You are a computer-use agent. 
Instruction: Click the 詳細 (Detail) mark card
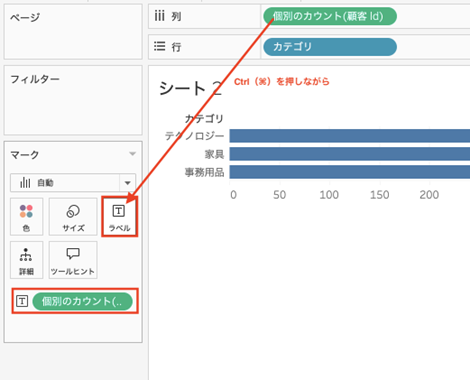(26, 260)
